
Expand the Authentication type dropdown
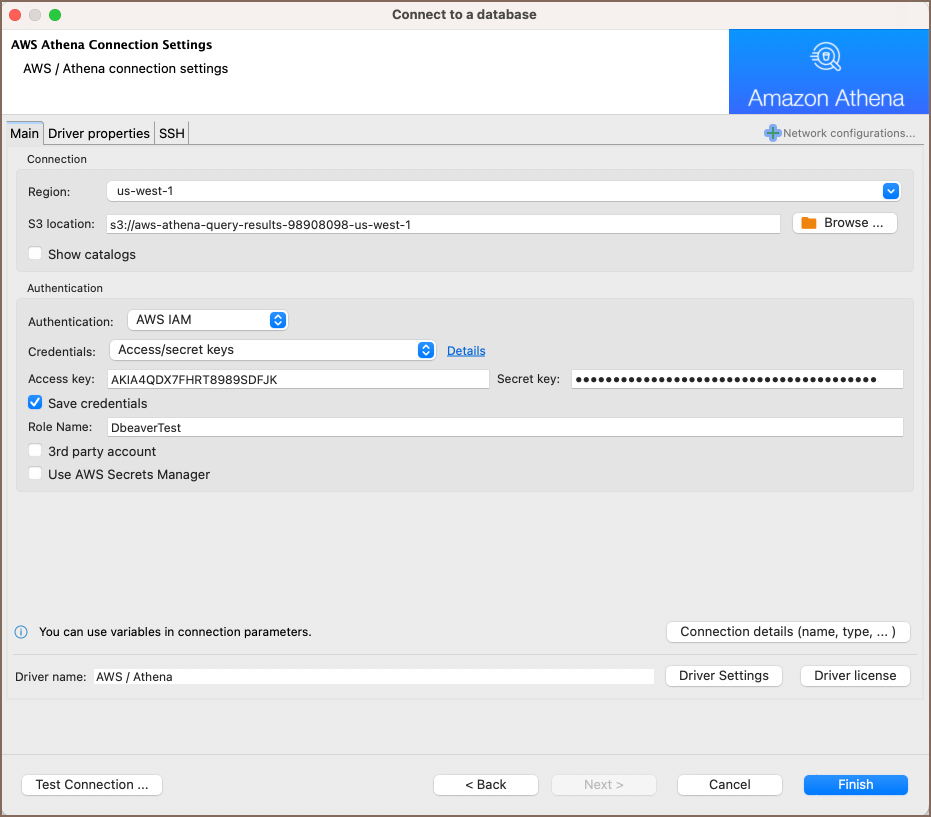pyautogui.click(x=278, y=320)
